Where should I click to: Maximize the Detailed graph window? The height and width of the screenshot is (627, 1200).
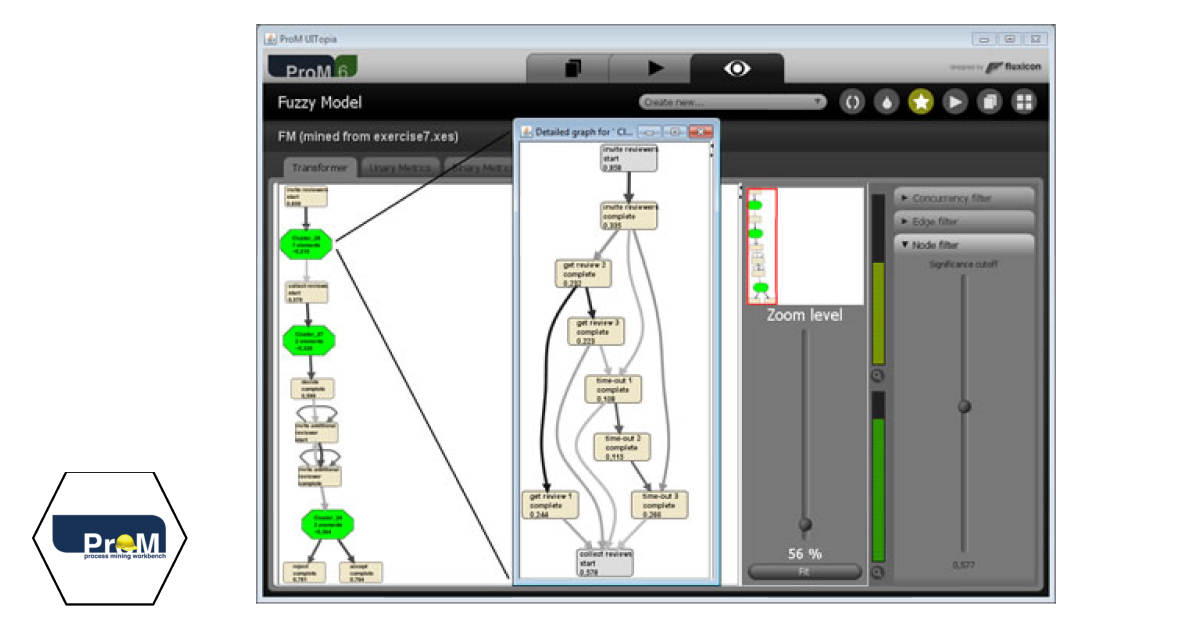675,131
